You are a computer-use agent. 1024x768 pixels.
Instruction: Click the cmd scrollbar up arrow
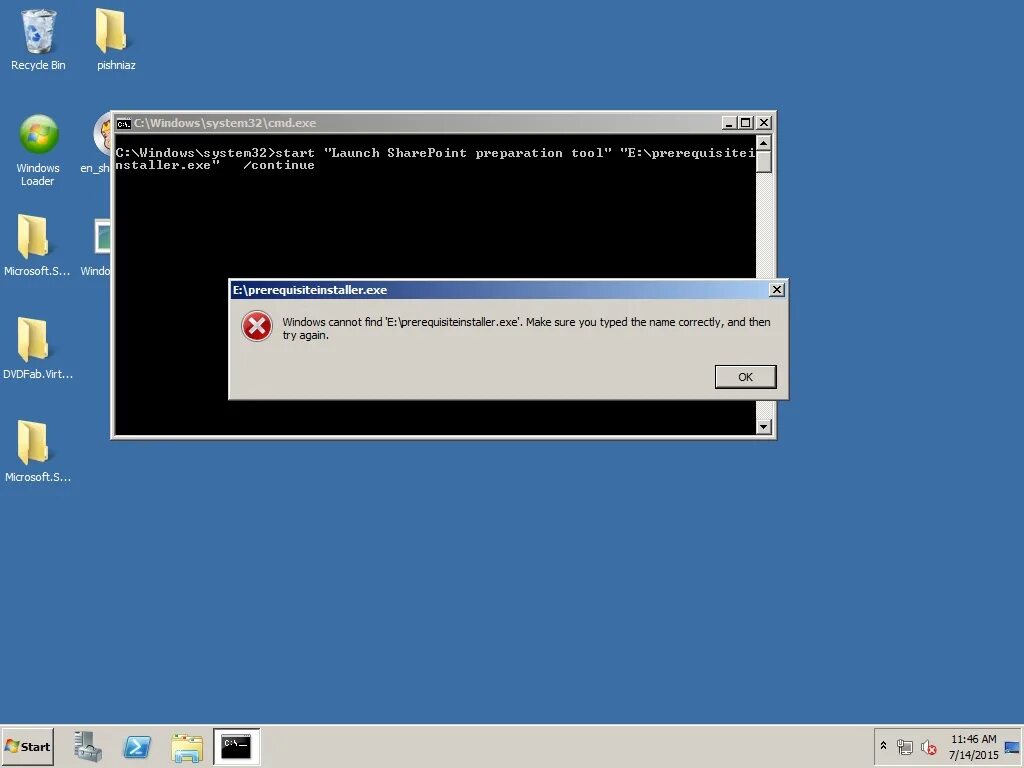coord(763,142)
